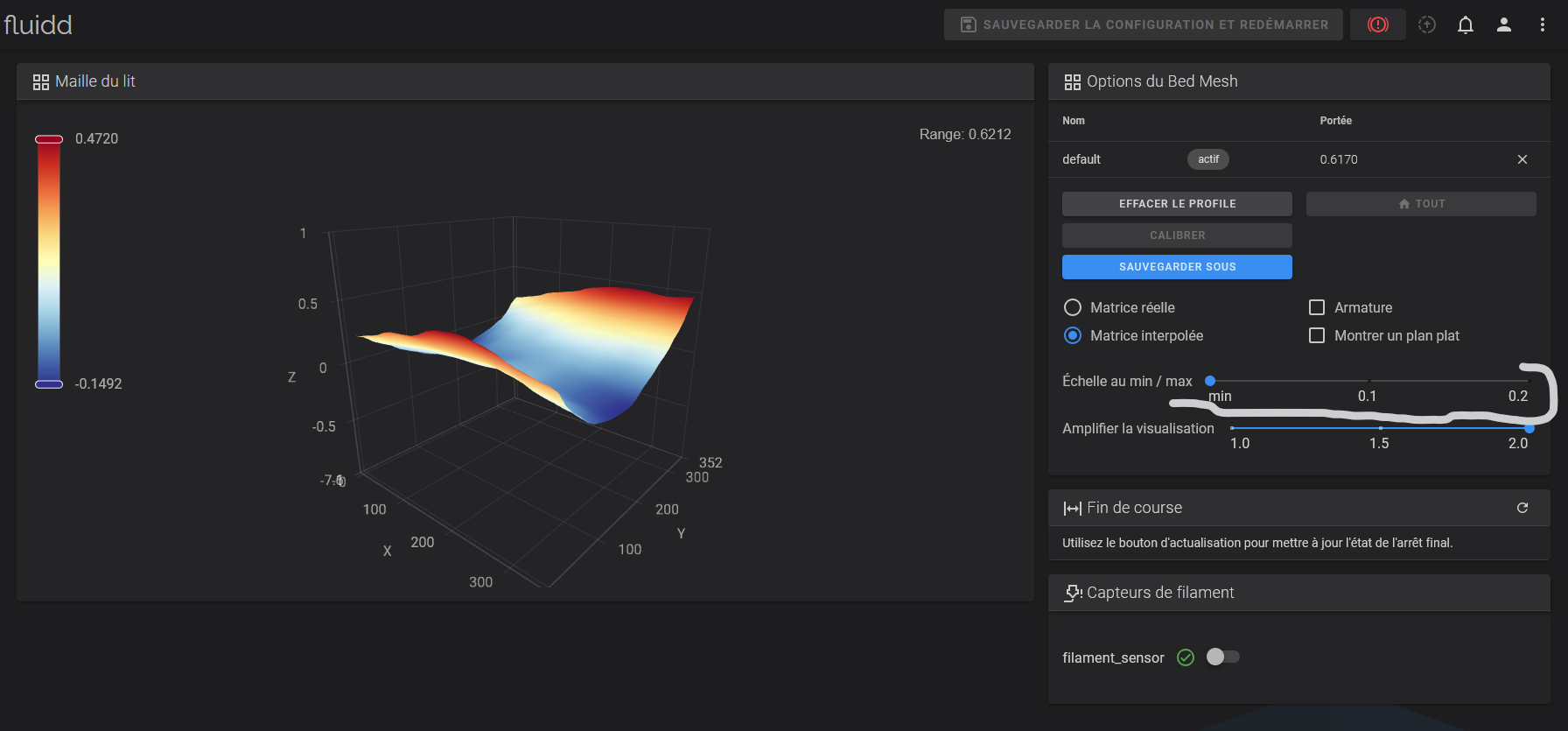Image resolution: width=1568 pixels, height=731 pixels.
Task: Open the three-dot options menu
Action: click(x=1543, y=25)
